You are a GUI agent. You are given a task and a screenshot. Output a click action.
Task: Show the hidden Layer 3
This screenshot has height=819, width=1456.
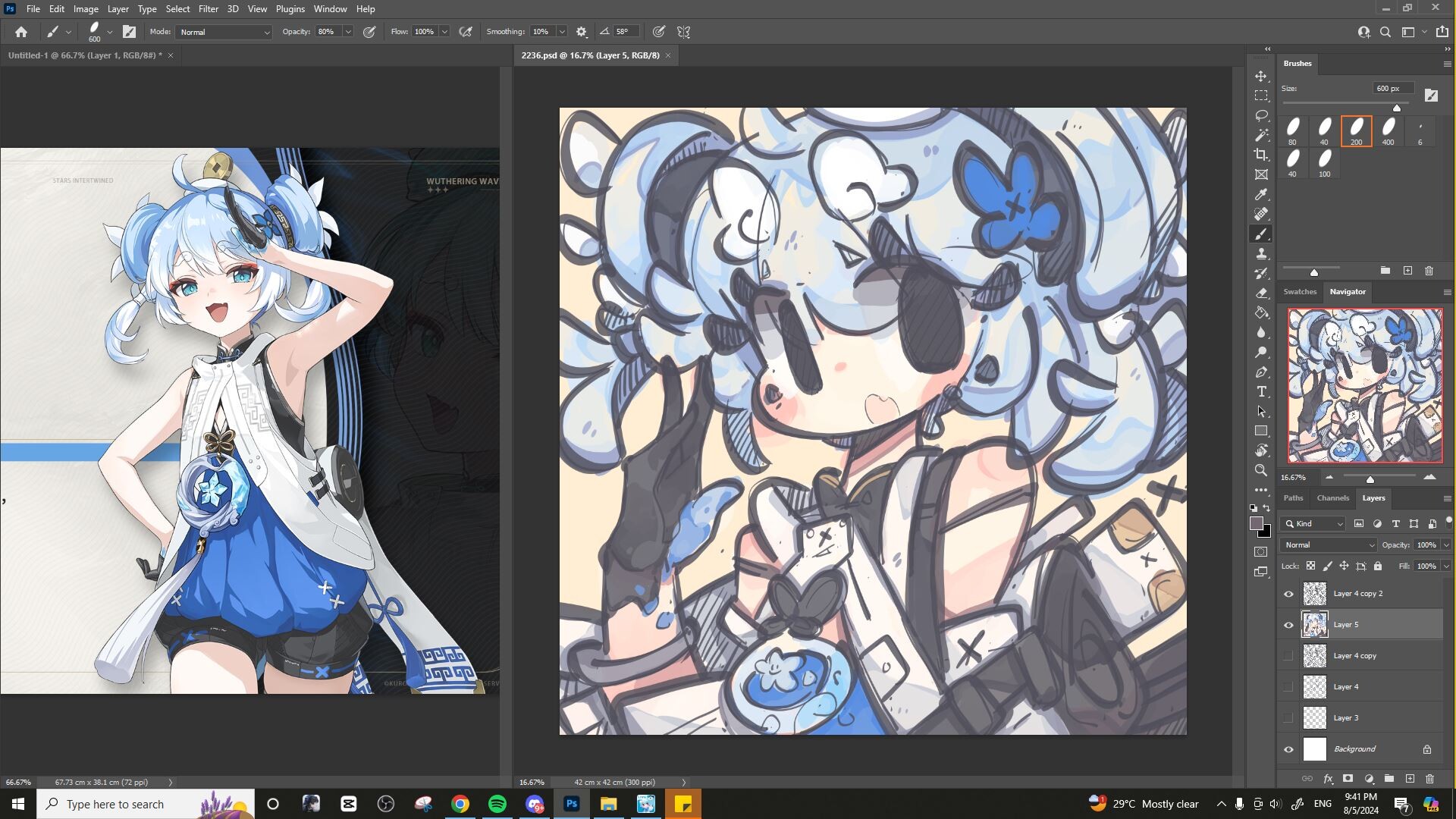coord(1288,718)
